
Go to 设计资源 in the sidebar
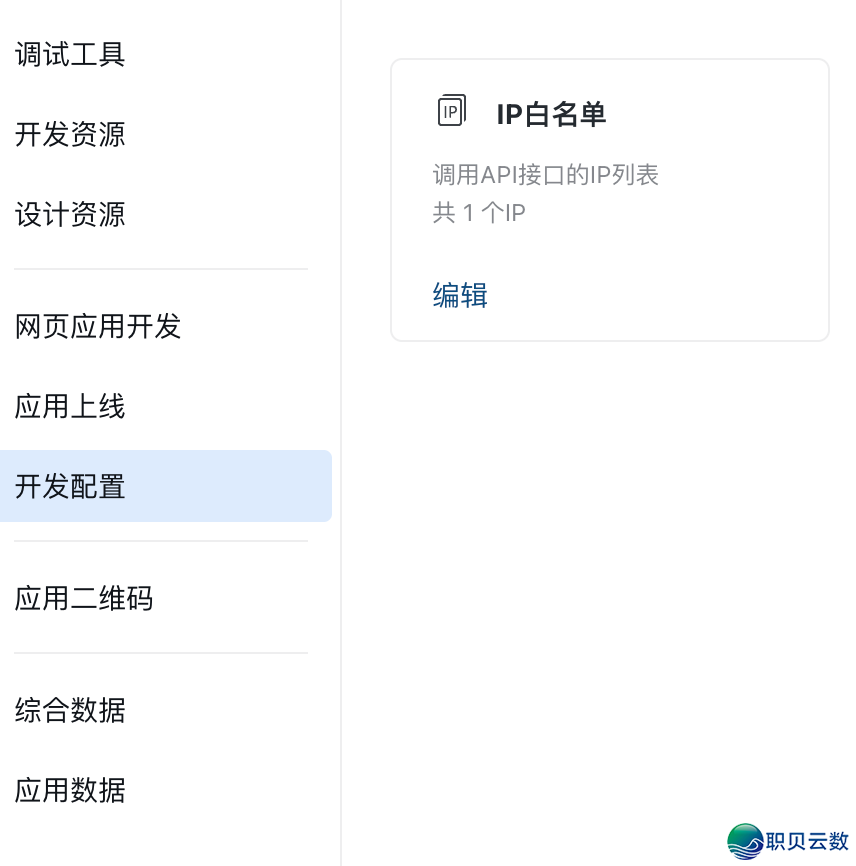click(x=70, y=214)
